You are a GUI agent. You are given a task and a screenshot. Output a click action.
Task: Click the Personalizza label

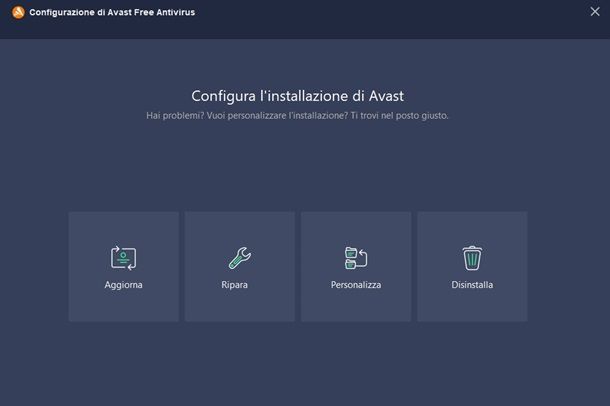356,285
